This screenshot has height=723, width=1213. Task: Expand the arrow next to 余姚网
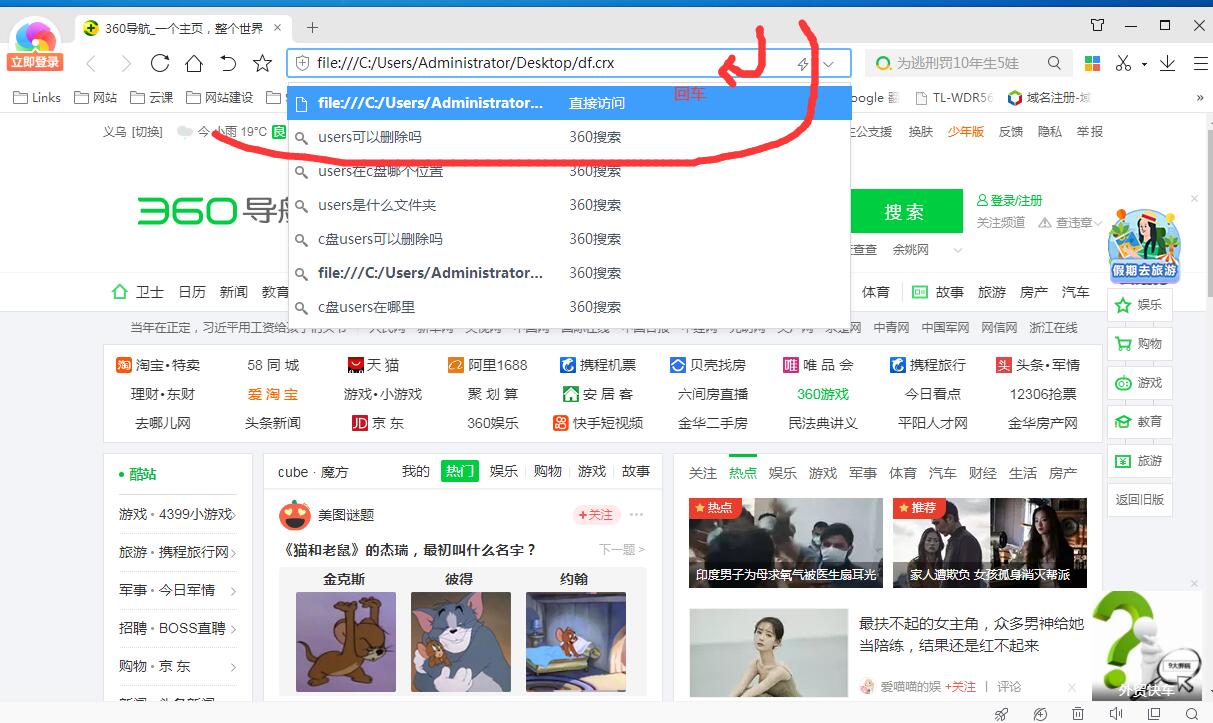coord(958,250)
